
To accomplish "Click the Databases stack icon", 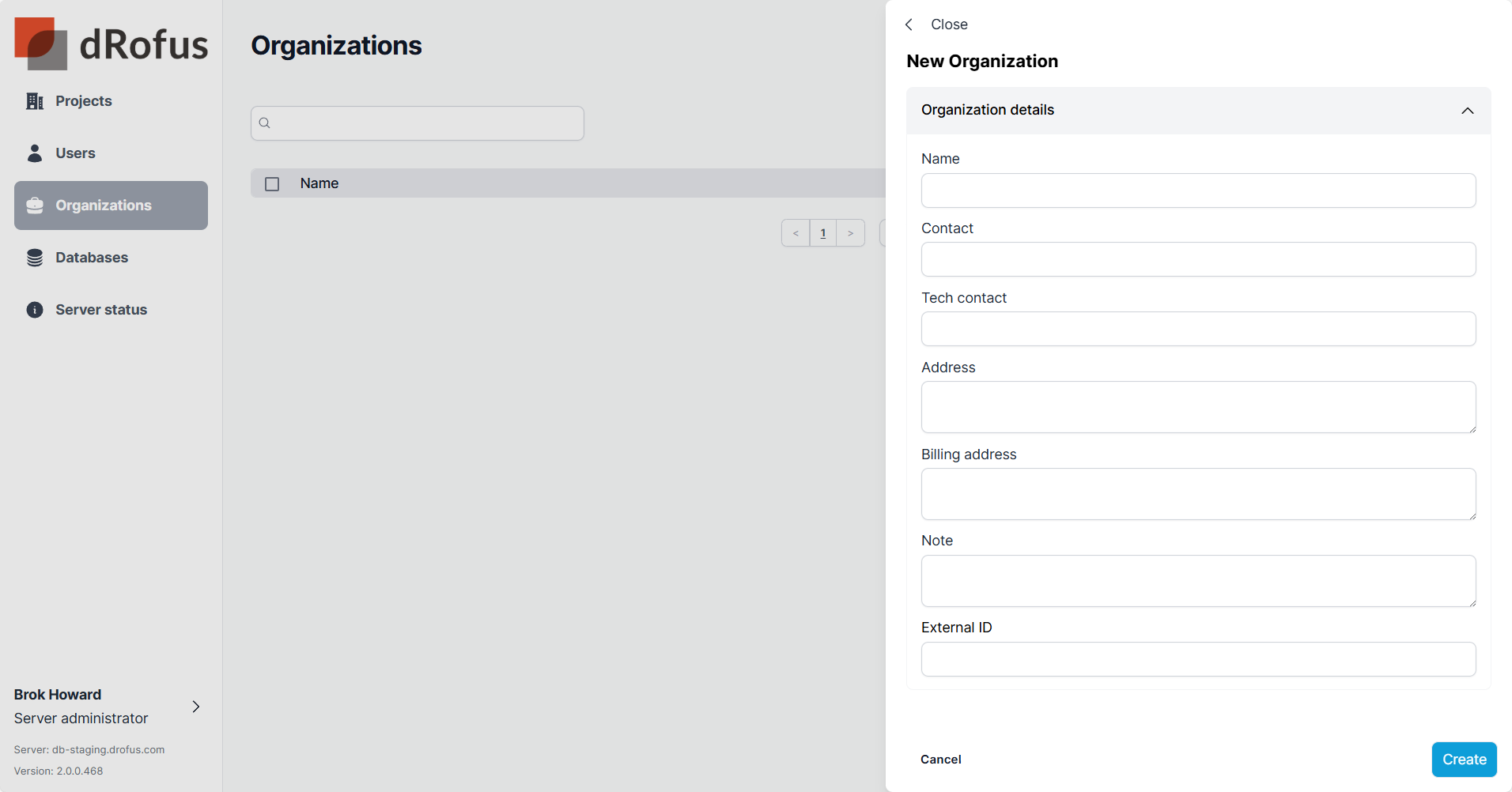I will click(35, 258).
